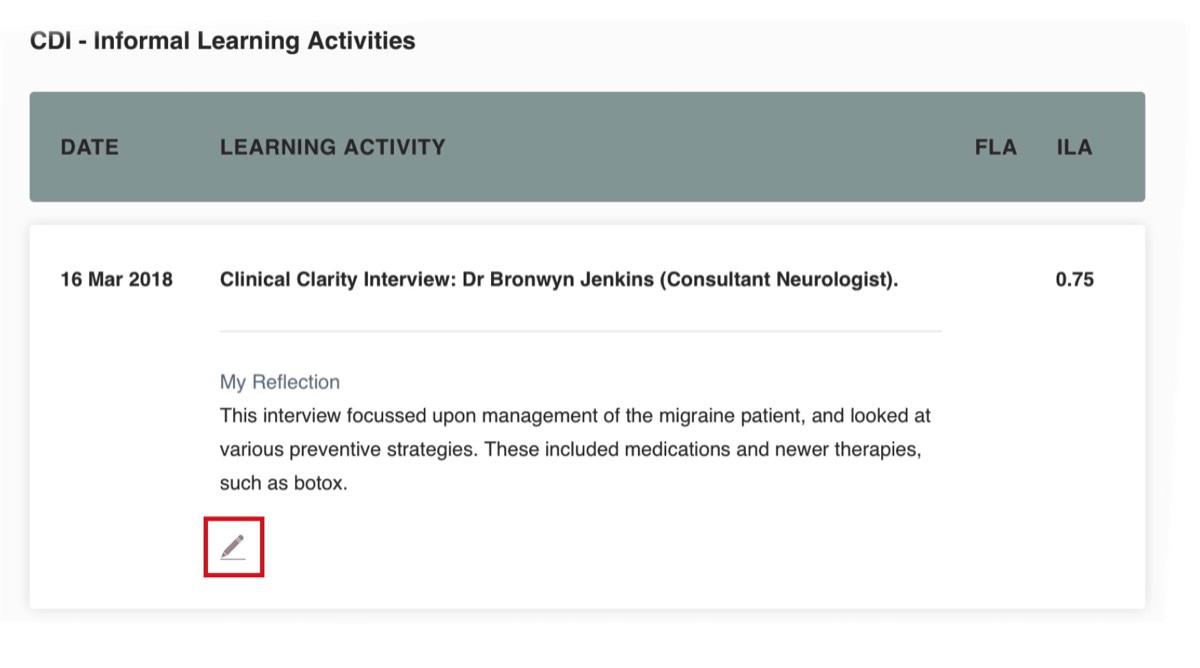
Task: Select the 16 Mar 2018 date entry
Action: coord(116,280)
